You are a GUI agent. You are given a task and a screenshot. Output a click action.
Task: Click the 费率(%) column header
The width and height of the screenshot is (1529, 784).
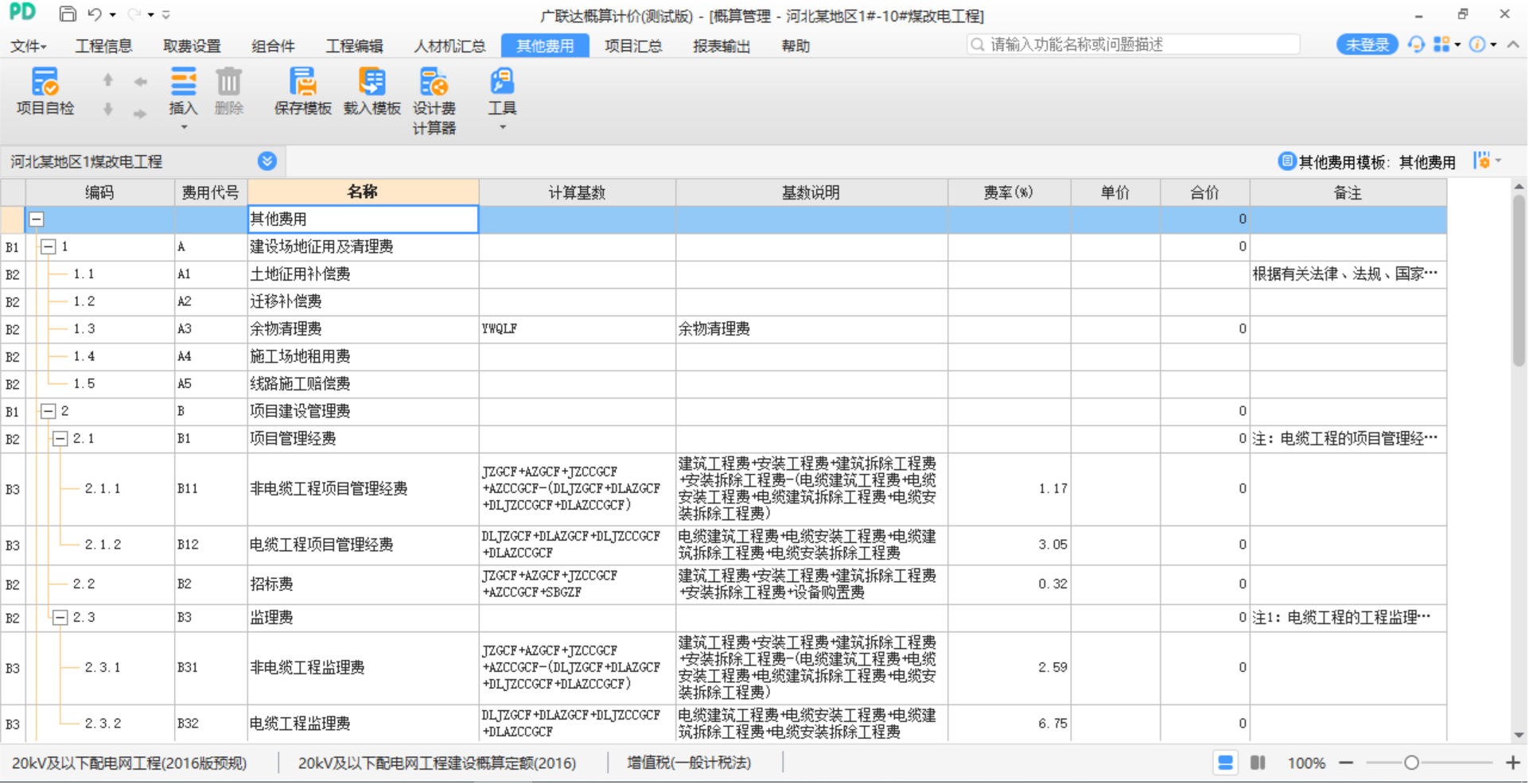tap(1009, 192)
